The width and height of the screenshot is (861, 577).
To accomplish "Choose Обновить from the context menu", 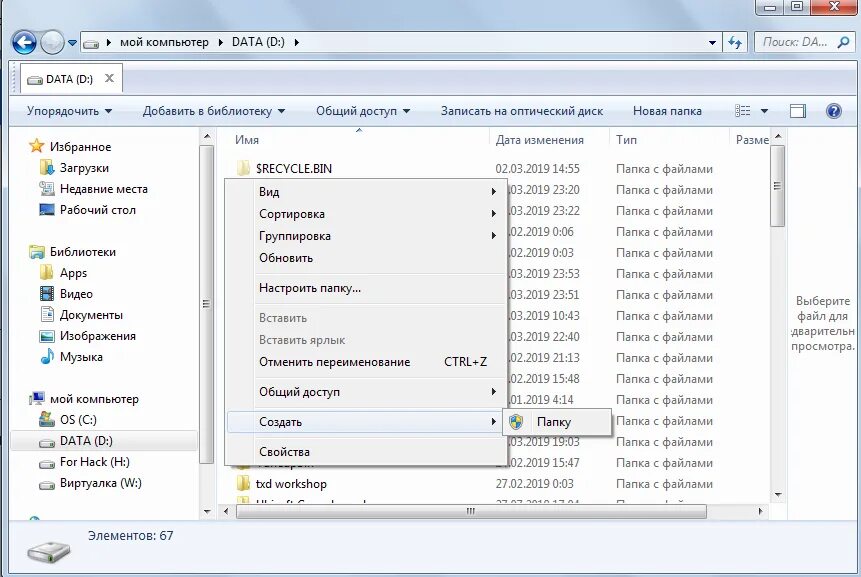I will (366, 257).
